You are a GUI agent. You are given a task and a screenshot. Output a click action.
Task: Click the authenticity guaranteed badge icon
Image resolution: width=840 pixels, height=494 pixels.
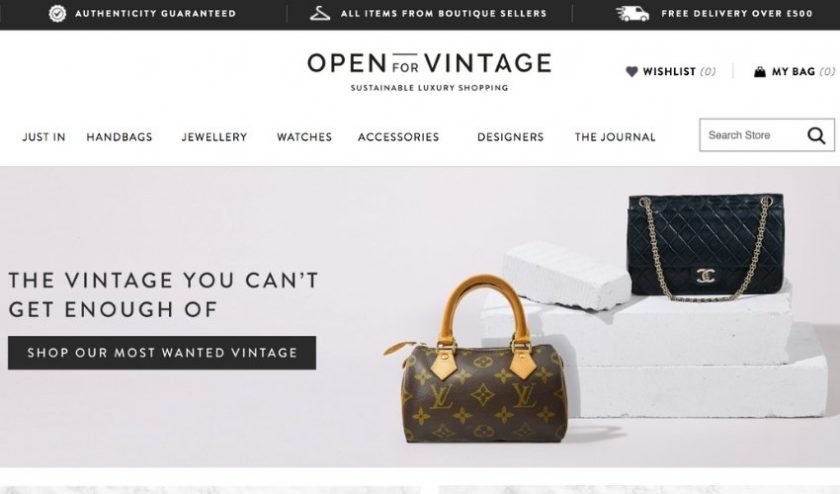pos(57,13)
